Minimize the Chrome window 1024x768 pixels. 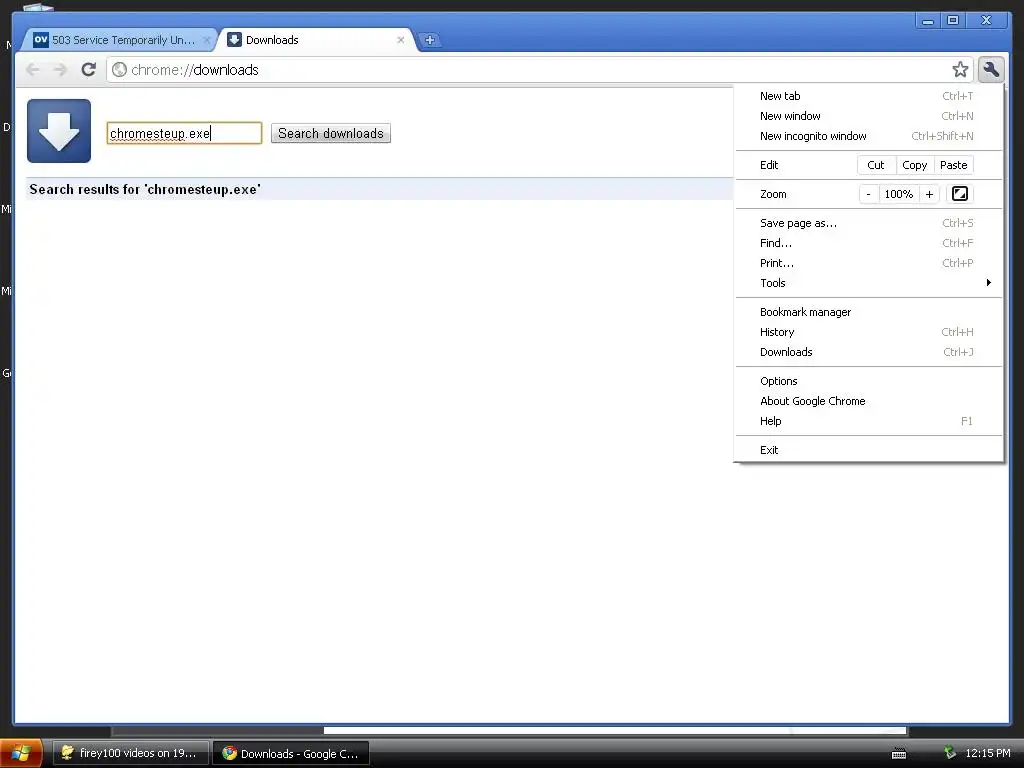pos(927,21)
